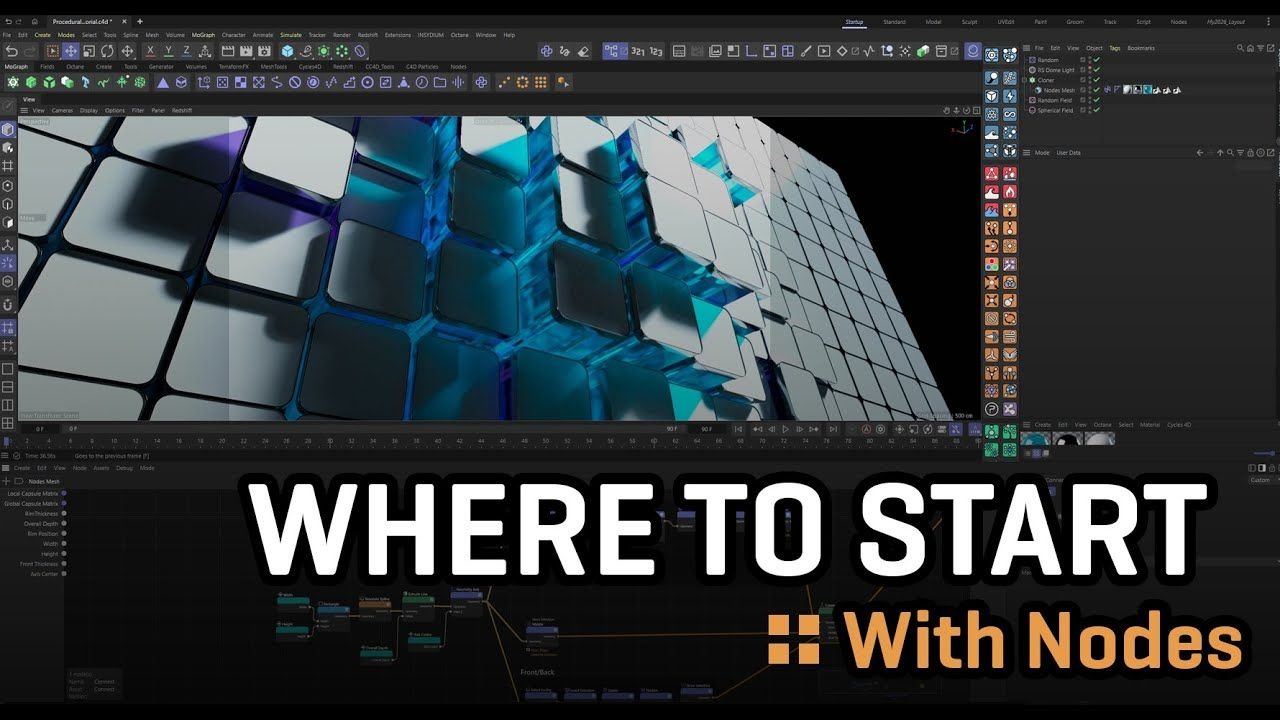Switch to the Sculpt layout tab
This screenshot has width=1280, height=720.
coord(970,21)
